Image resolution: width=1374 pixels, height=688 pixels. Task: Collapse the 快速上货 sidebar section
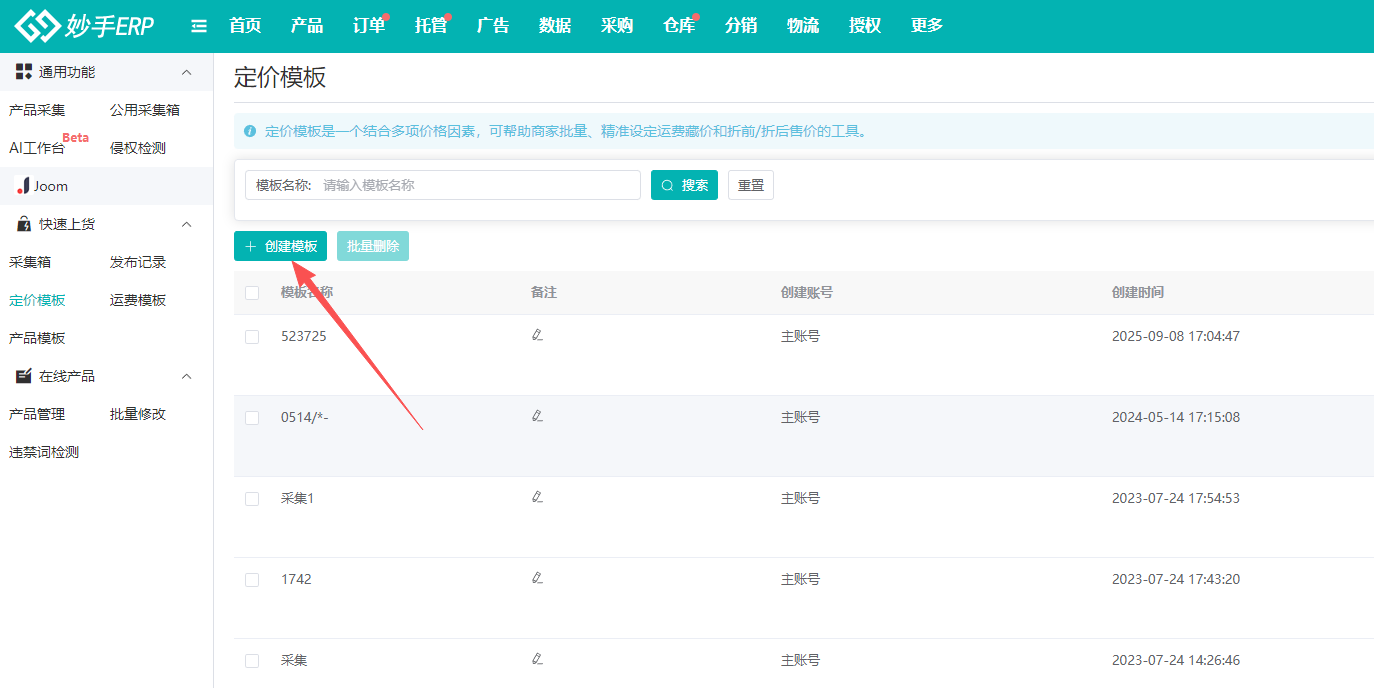[186, 225]
